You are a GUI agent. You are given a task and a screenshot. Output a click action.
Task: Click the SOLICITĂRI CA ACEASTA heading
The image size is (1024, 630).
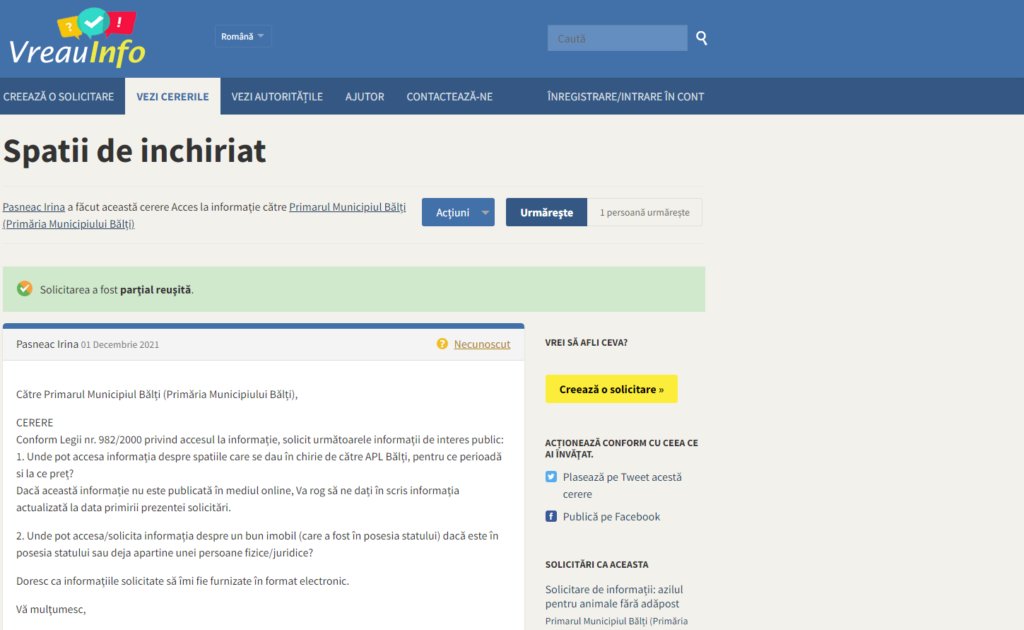coord(597,565)
